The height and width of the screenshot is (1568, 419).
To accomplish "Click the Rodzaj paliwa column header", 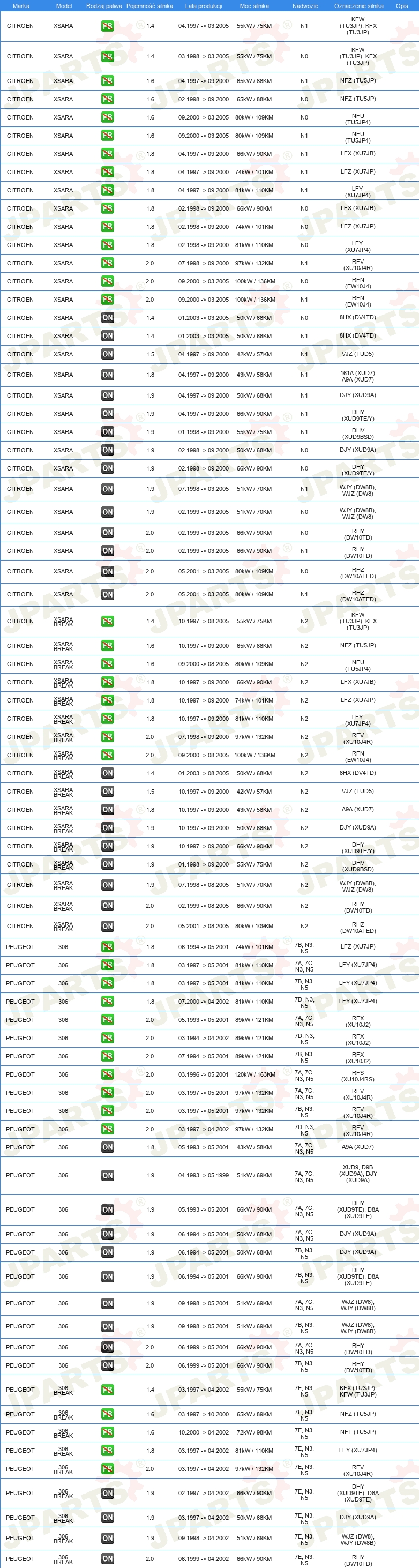I will click(104, 6).
